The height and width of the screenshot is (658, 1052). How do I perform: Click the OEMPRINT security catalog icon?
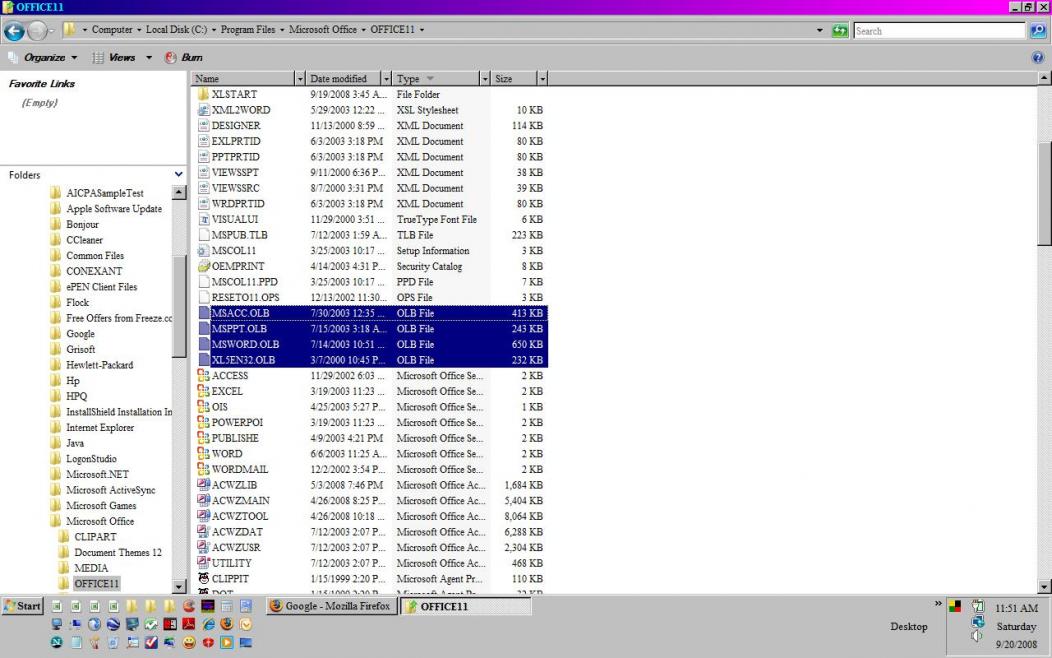pyautogui.click(x=203, y=266)
